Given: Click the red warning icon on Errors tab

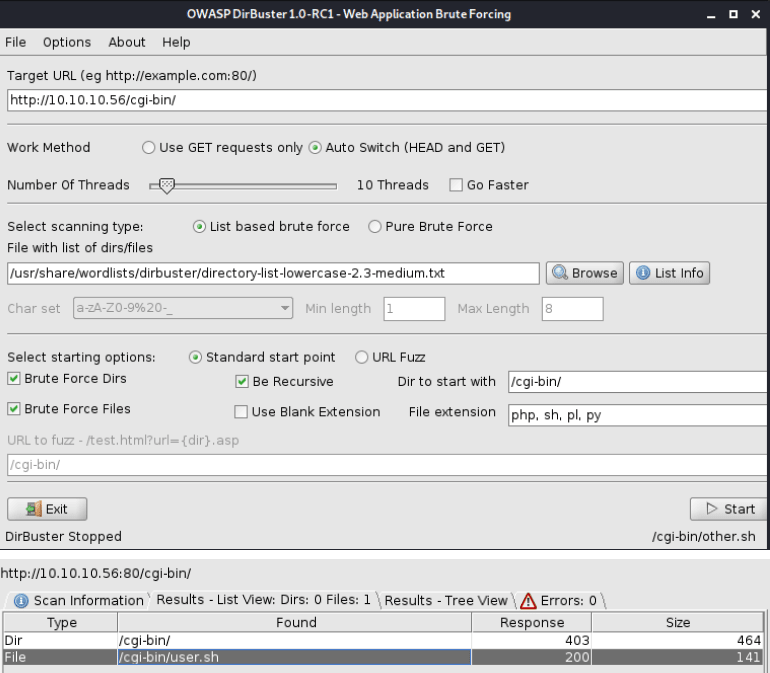Looking at the screenshot, I should click(528, 600).
